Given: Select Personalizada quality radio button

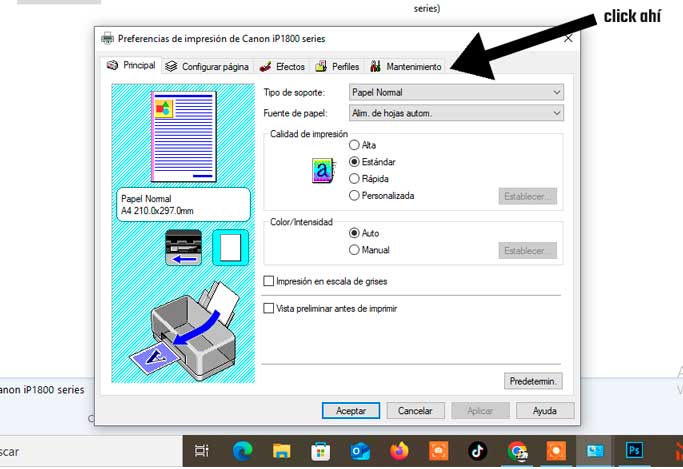Looking at the screenshot, I should 354,196.
